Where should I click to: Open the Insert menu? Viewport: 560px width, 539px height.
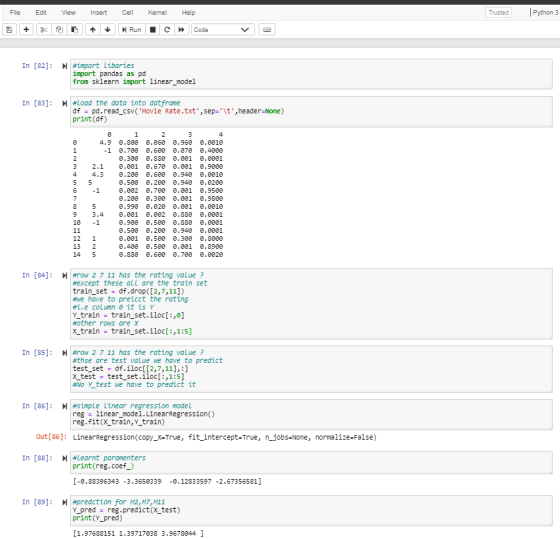click(x=99, y=13)
